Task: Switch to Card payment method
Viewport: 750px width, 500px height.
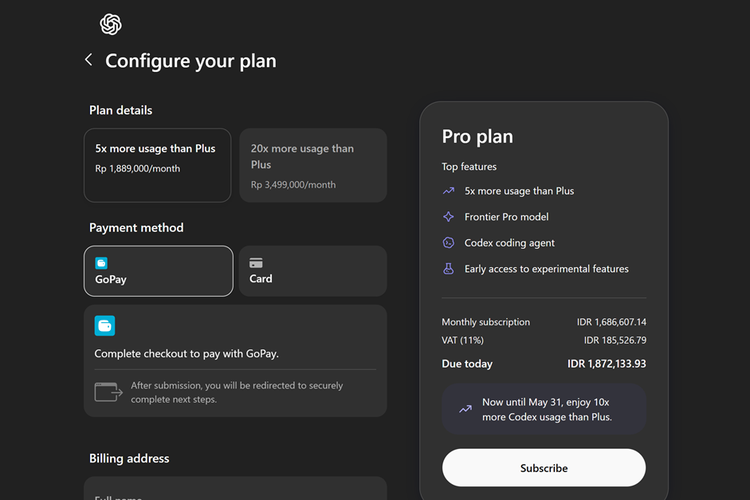Action: point(313,271)
